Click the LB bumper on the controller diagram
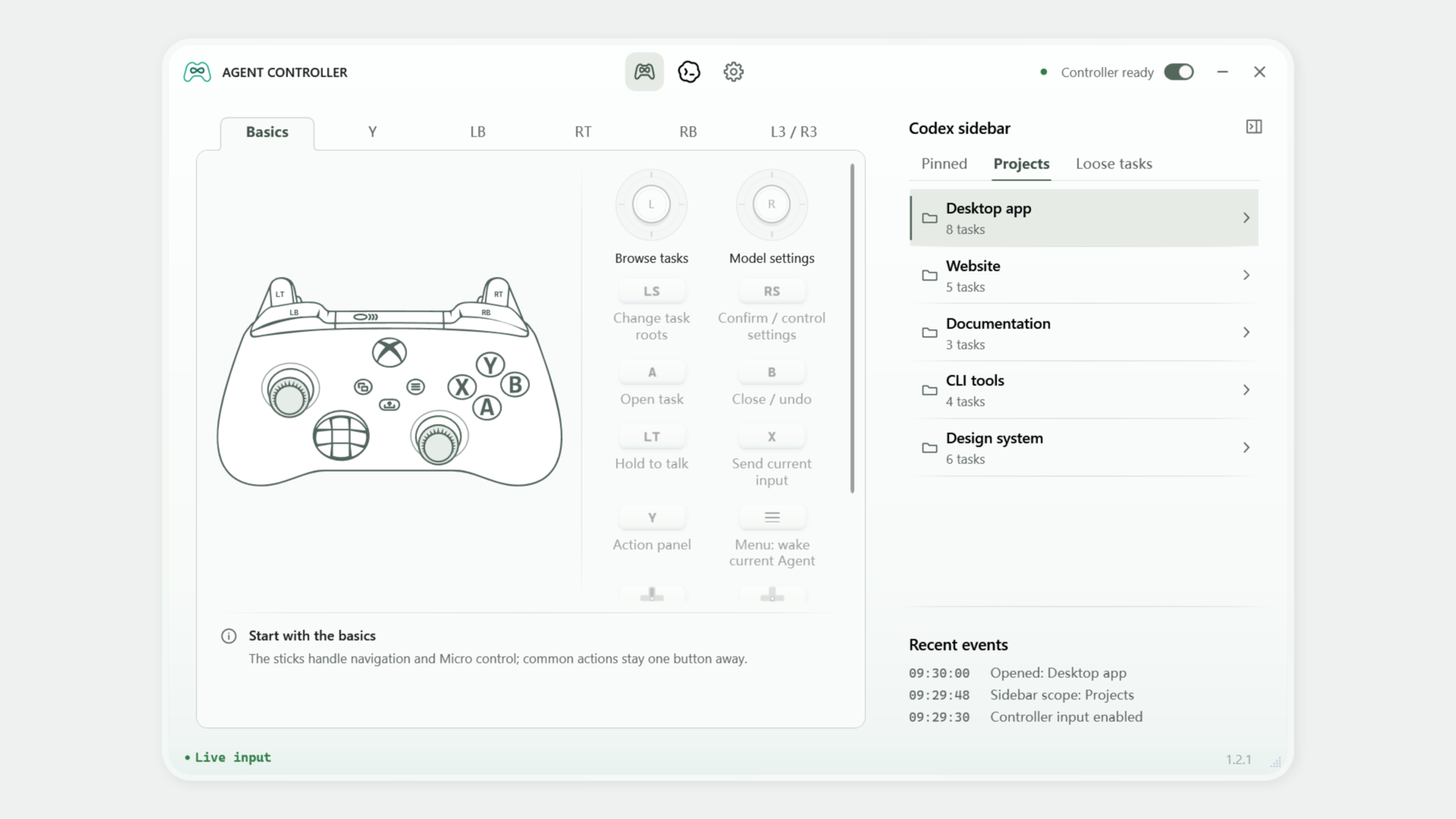 point(294,312)
